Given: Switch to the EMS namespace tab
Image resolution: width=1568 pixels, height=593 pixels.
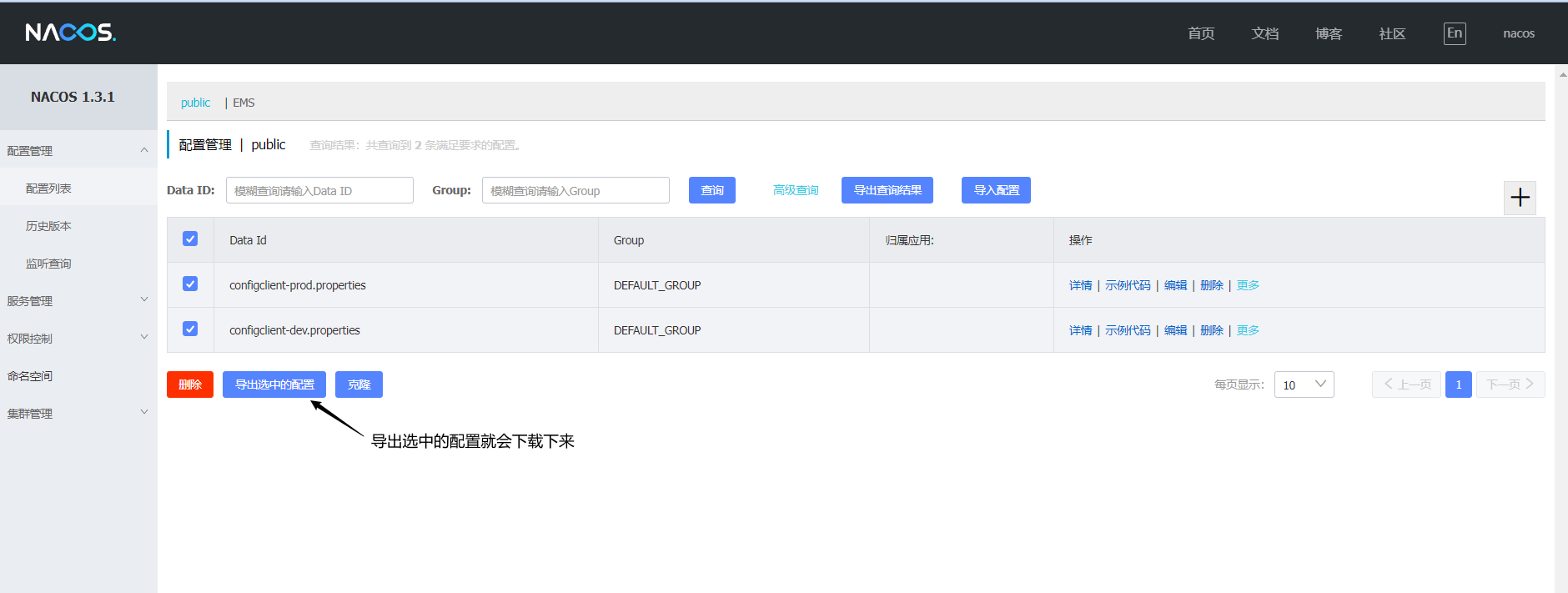Looking at the screenshot, I should pyautogui.click(x=244, y=103).
